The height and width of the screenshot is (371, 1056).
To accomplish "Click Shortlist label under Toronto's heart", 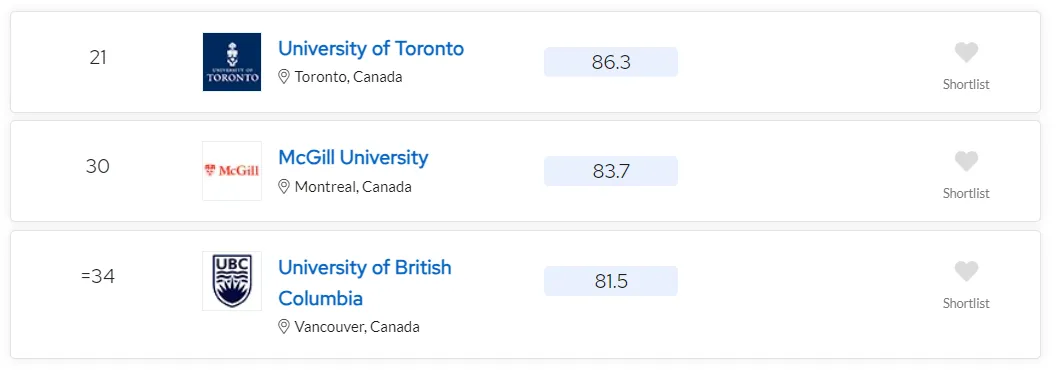I will (966, 84).
